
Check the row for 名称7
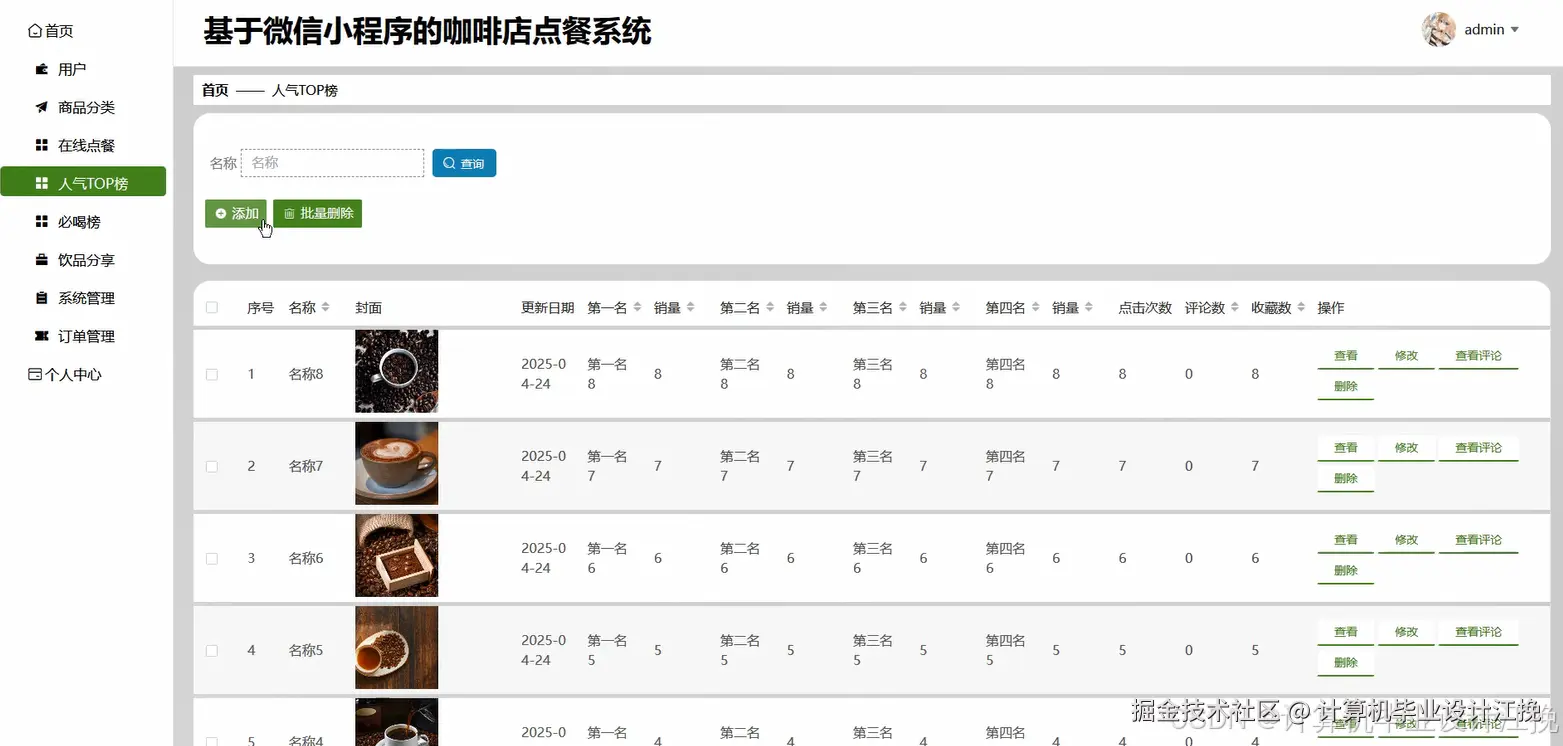(x=211, y=466)
